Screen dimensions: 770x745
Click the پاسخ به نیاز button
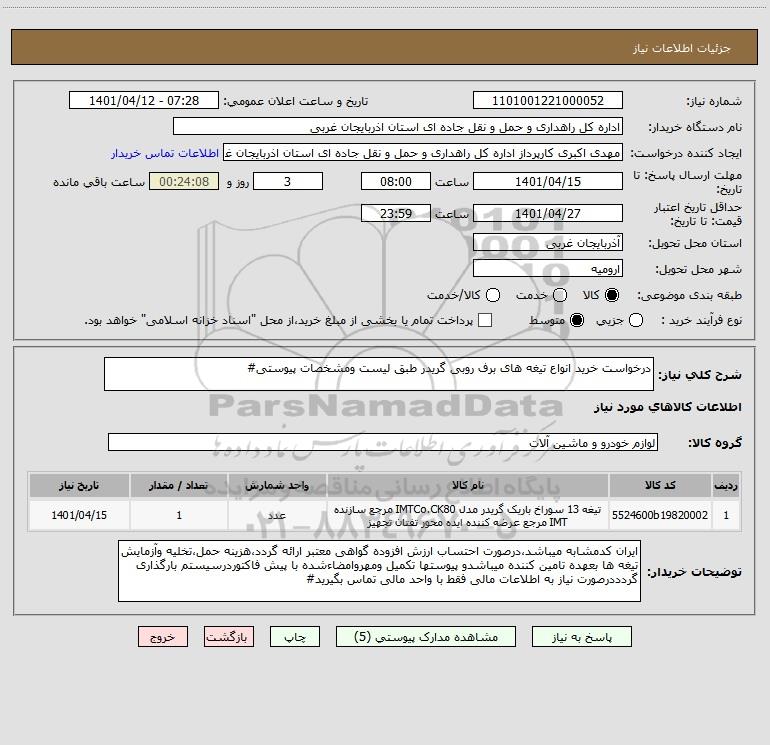(x=581, y=636)
